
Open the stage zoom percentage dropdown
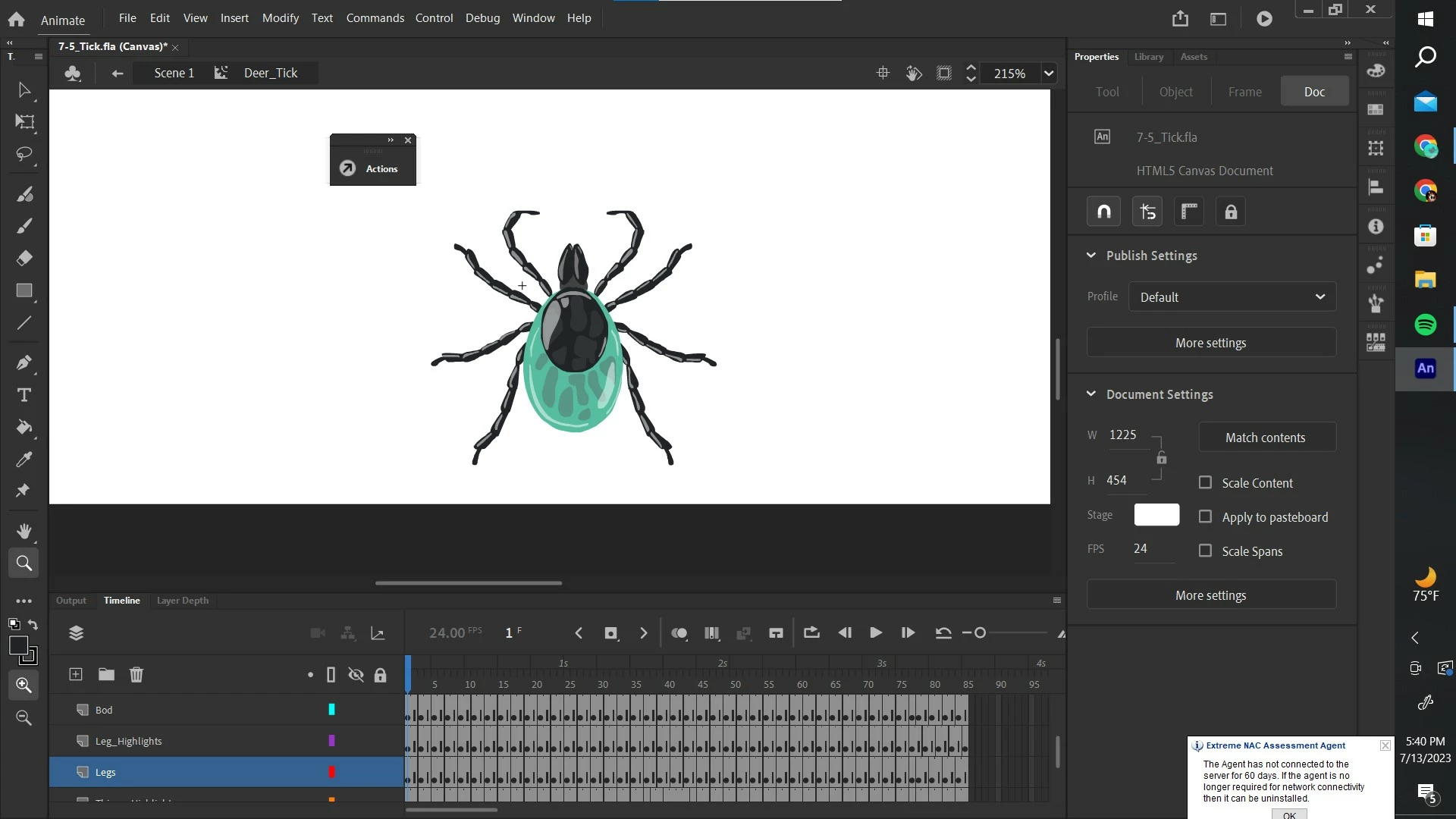click(1049, 74)
